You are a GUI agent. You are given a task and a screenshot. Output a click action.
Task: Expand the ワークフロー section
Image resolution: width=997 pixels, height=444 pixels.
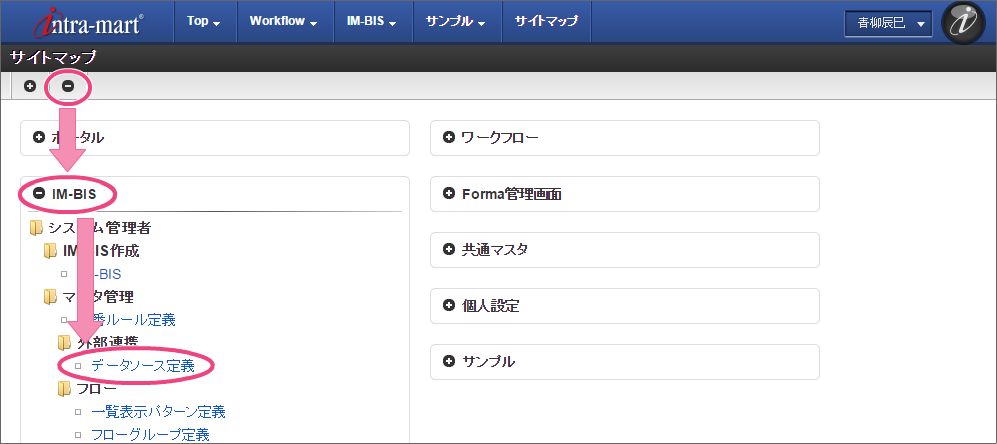click(448, 138)
